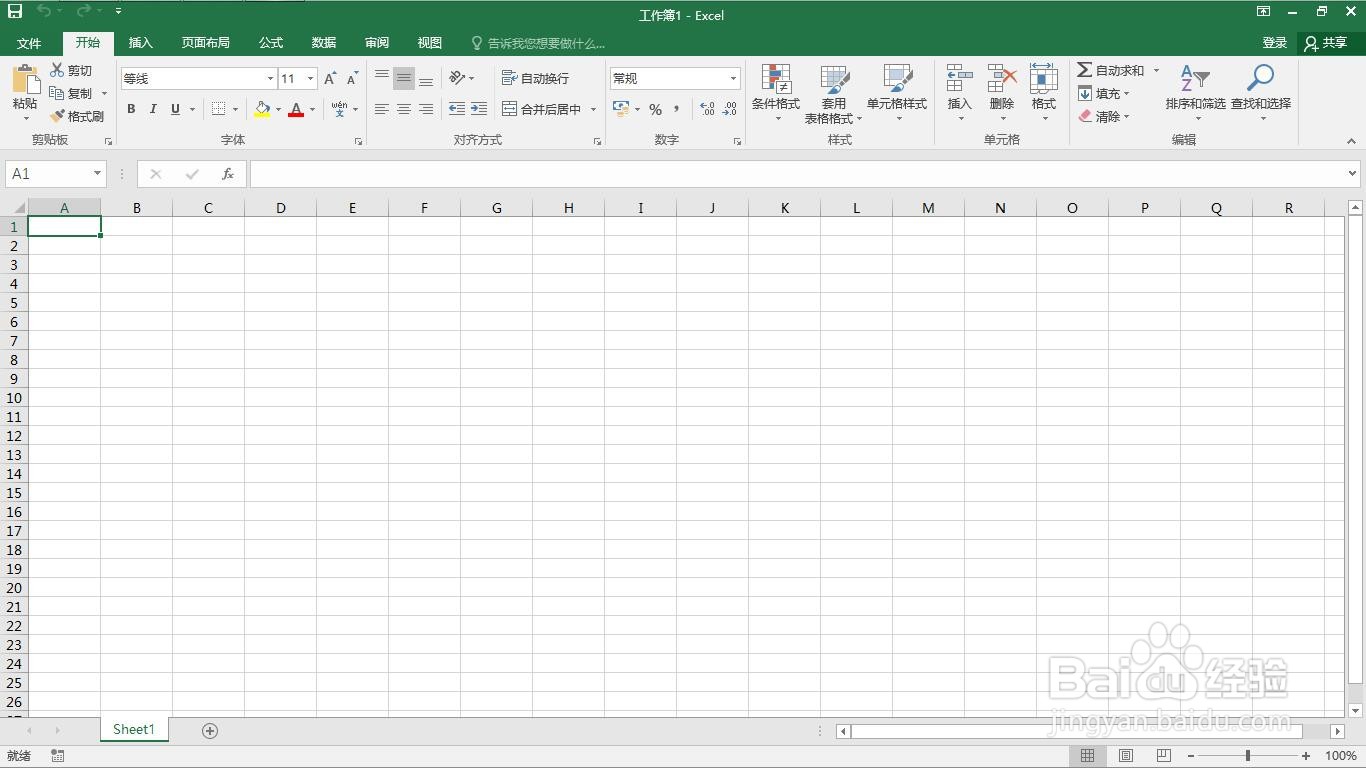This screenshot has height=768, width=1366.
Task: Click the Save icon in quick access toolbar
Action: pyautogui.click(x=15, y=11)
